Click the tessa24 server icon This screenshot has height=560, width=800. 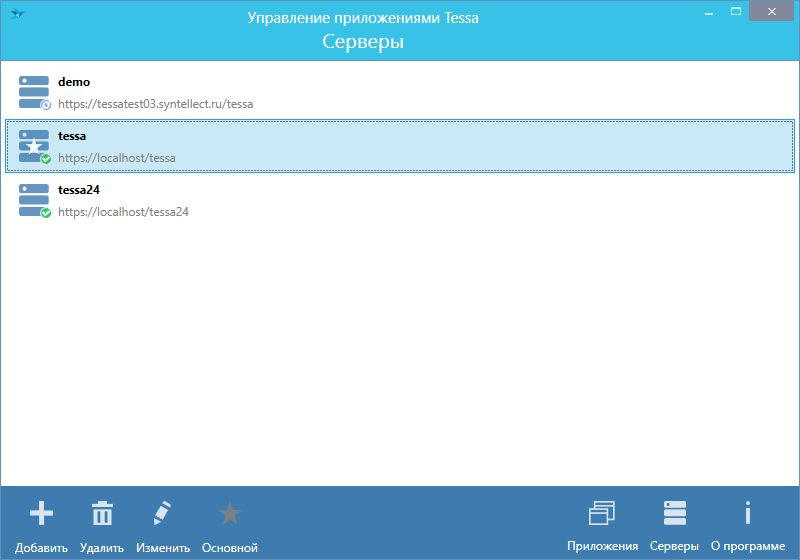coord(35,200)
